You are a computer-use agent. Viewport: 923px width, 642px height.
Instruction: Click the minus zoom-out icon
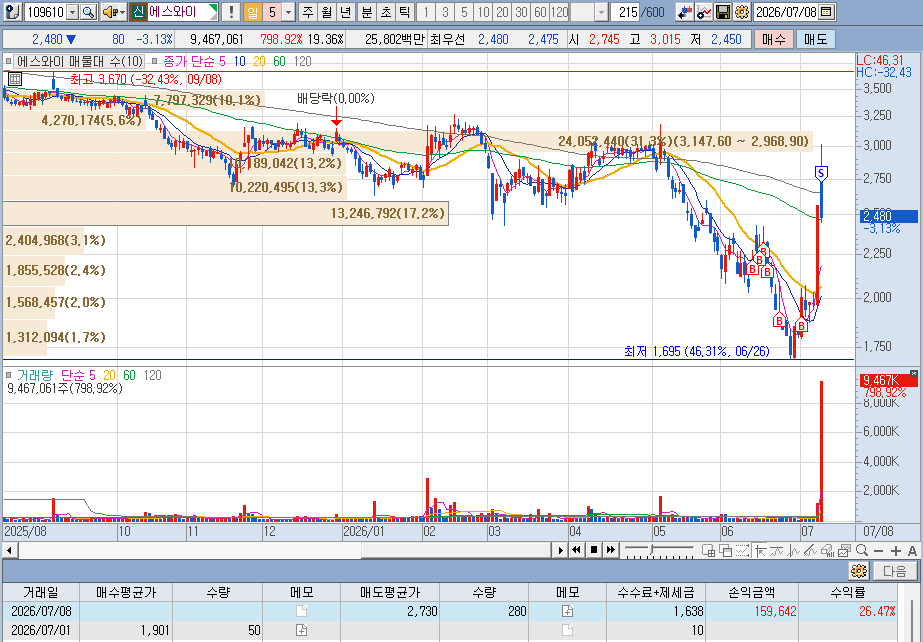coord(879,551)
